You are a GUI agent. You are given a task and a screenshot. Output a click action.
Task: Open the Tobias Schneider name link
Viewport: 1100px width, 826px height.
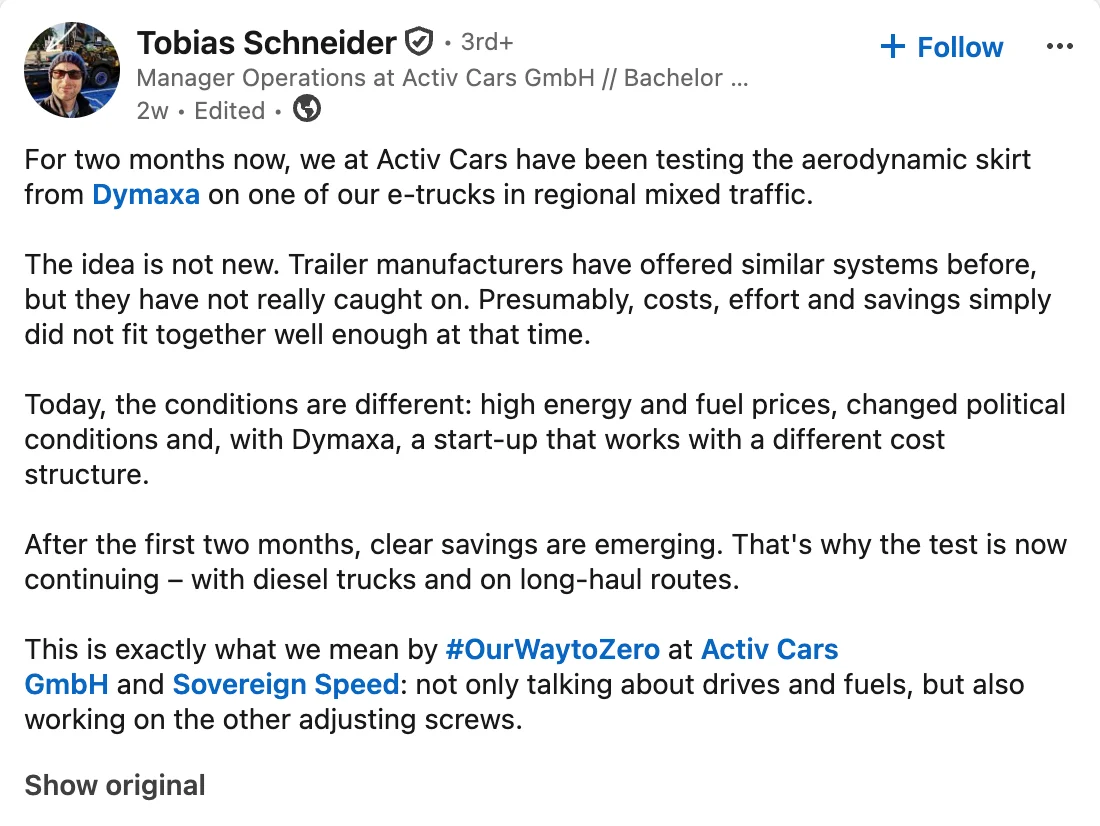[x=267, y=42]
